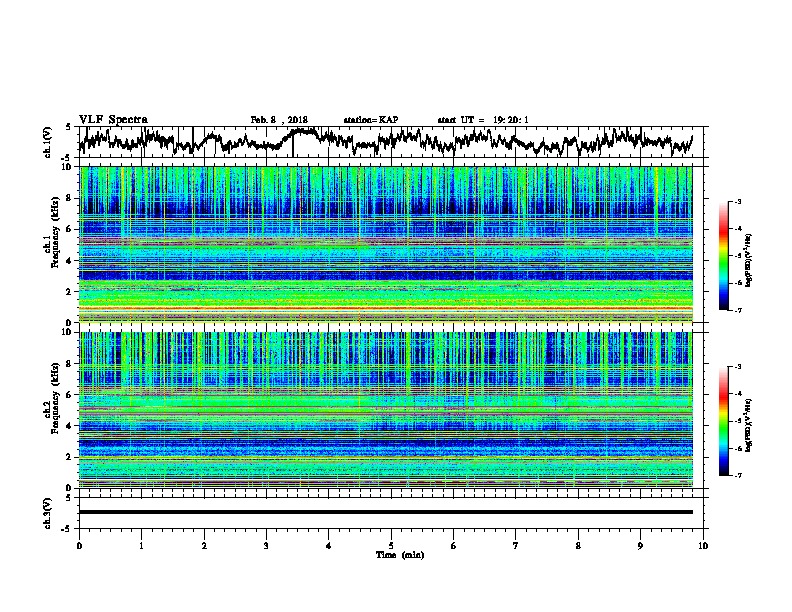
Task: Click the time axis tick label "7"
Action: tap(516, 546)
